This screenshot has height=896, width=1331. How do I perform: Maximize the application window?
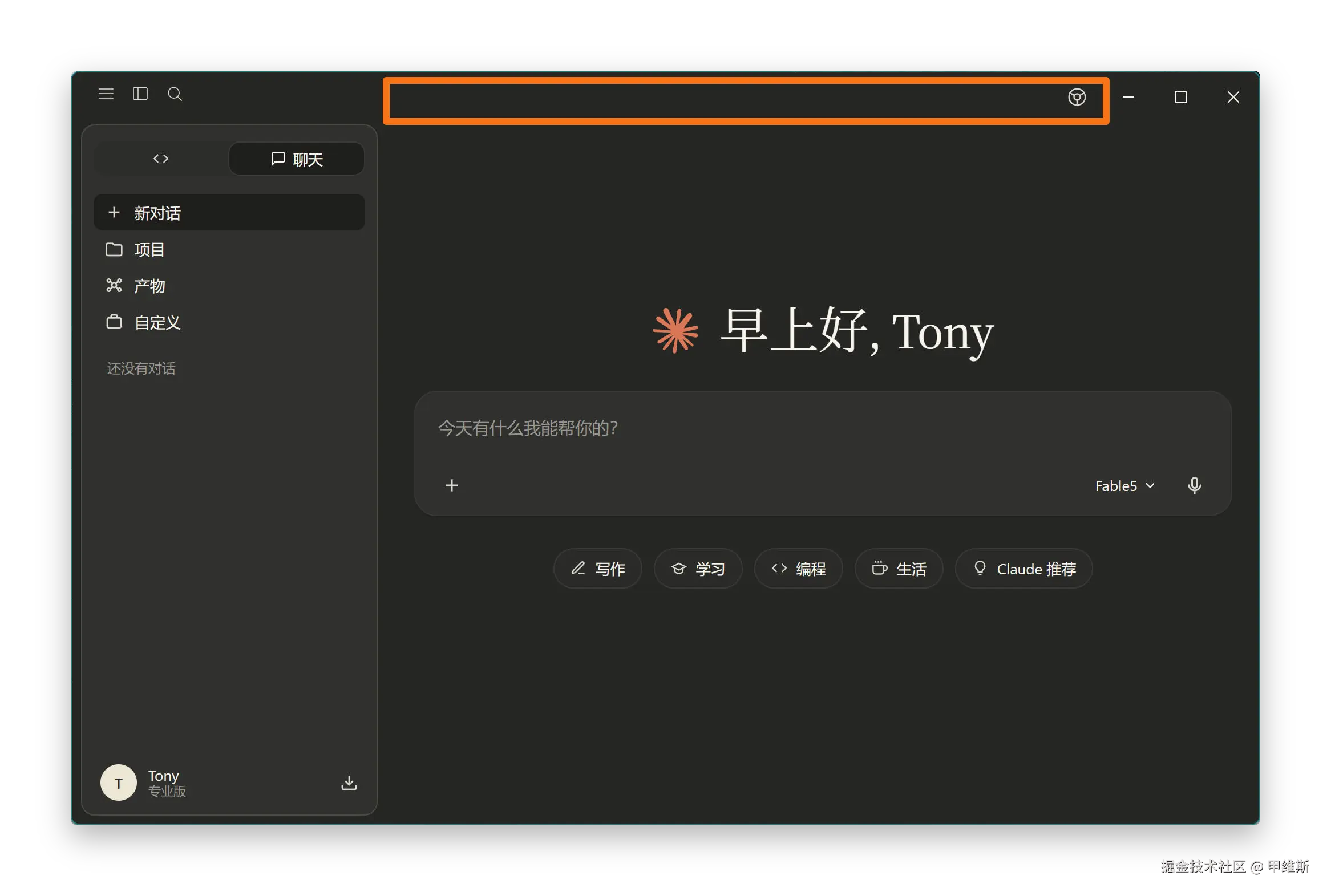pyautogui.click(x=1181, y=97)
